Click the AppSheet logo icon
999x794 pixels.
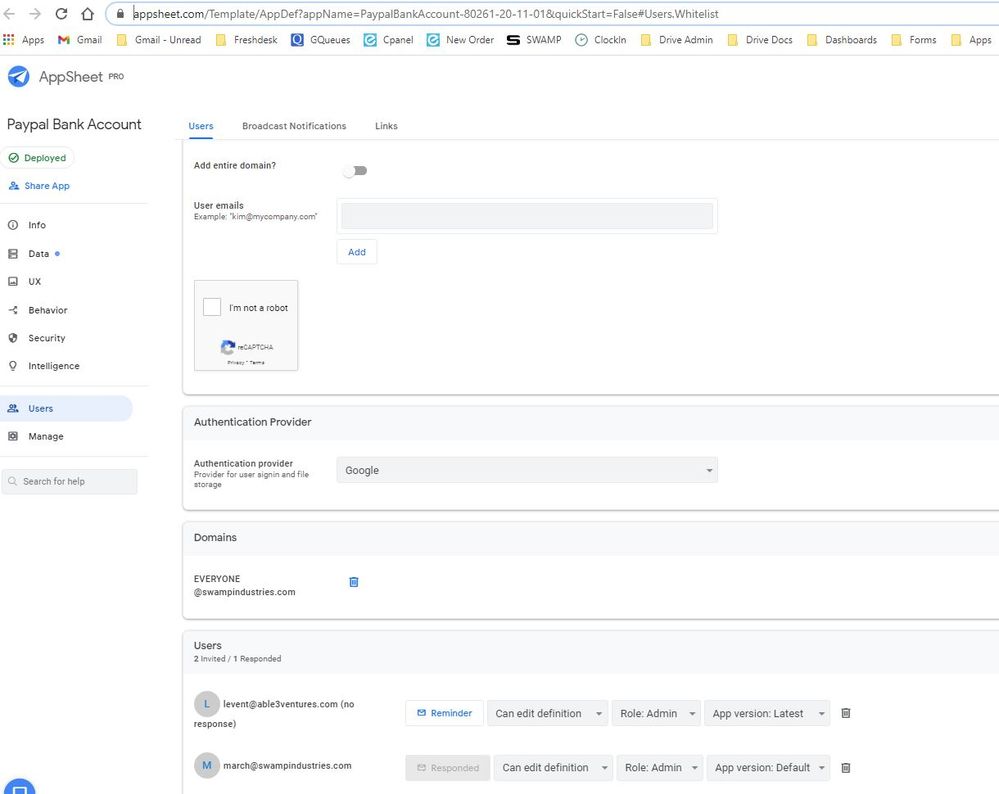(x=18, y=76)
